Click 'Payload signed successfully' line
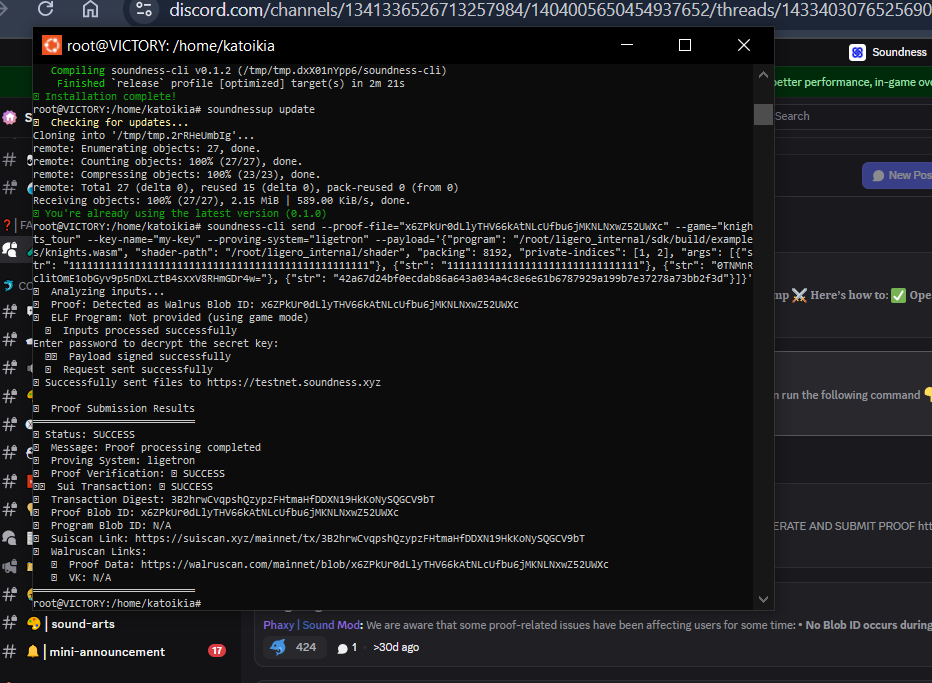 (x=138, y=357)
